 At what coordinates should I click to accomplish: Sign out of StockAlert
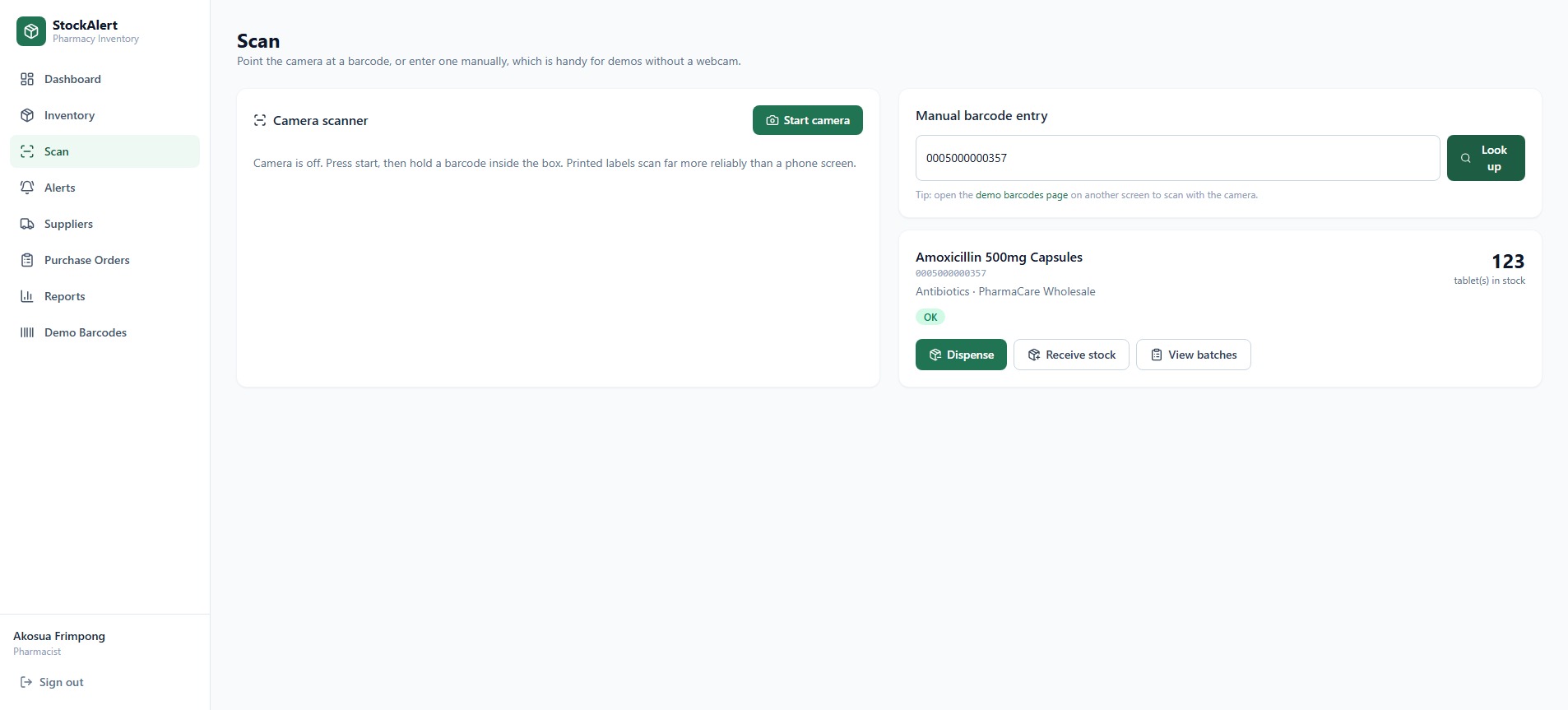tap(52, 682)
